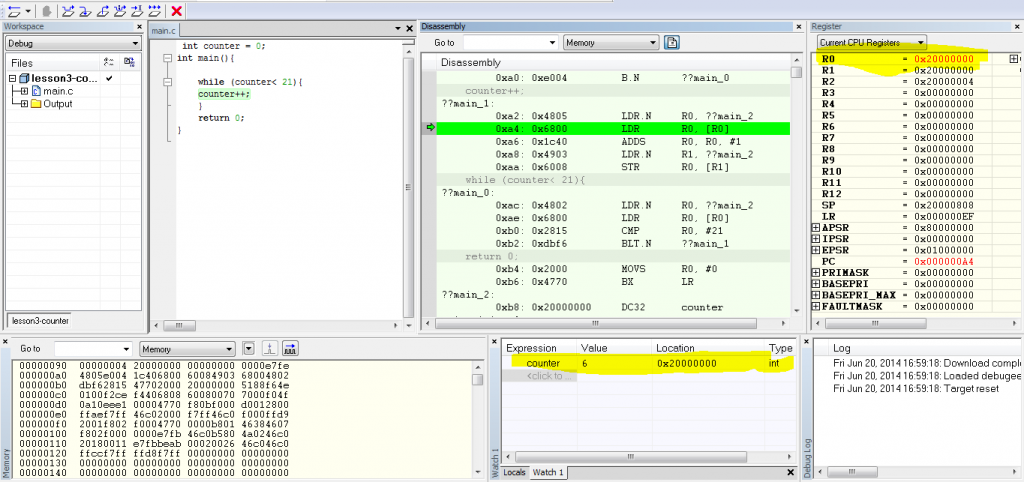
Task: Collapse the lesson3-co... project node
Action: [12, 78]
